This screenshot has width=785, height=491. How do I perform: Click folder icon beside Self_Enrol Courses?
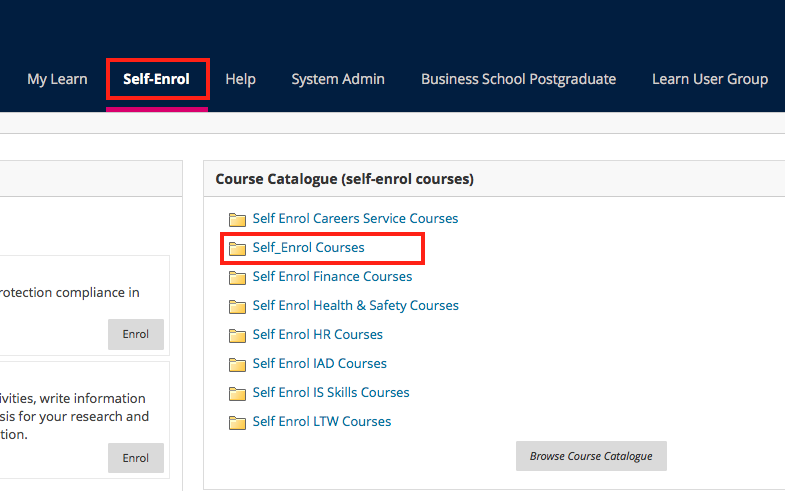(x=237, y=248)
